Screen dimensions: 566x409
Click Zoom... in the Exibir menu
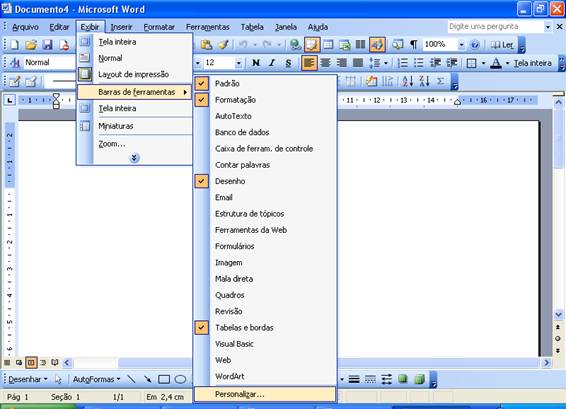[134, 144]
